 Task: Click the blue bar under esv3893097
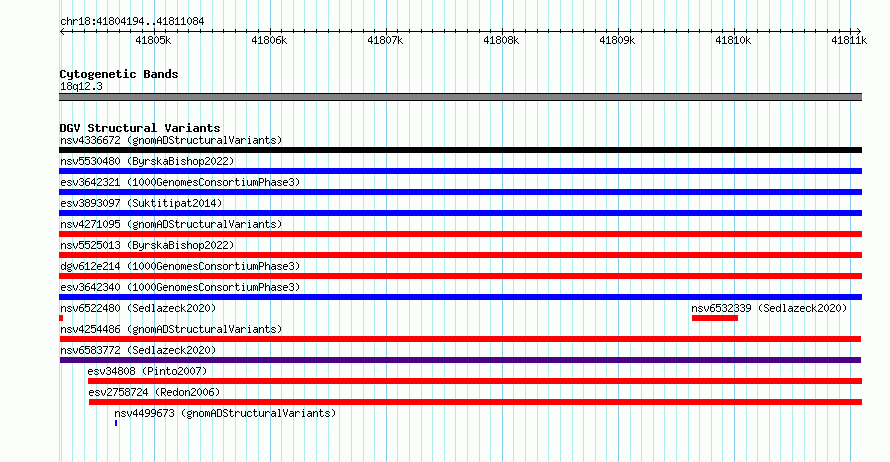click(460, 213)
